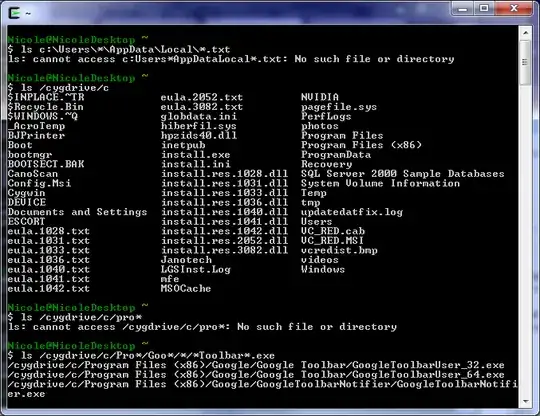Click the Cygwin terminal icon in title bar

(14, 13)
